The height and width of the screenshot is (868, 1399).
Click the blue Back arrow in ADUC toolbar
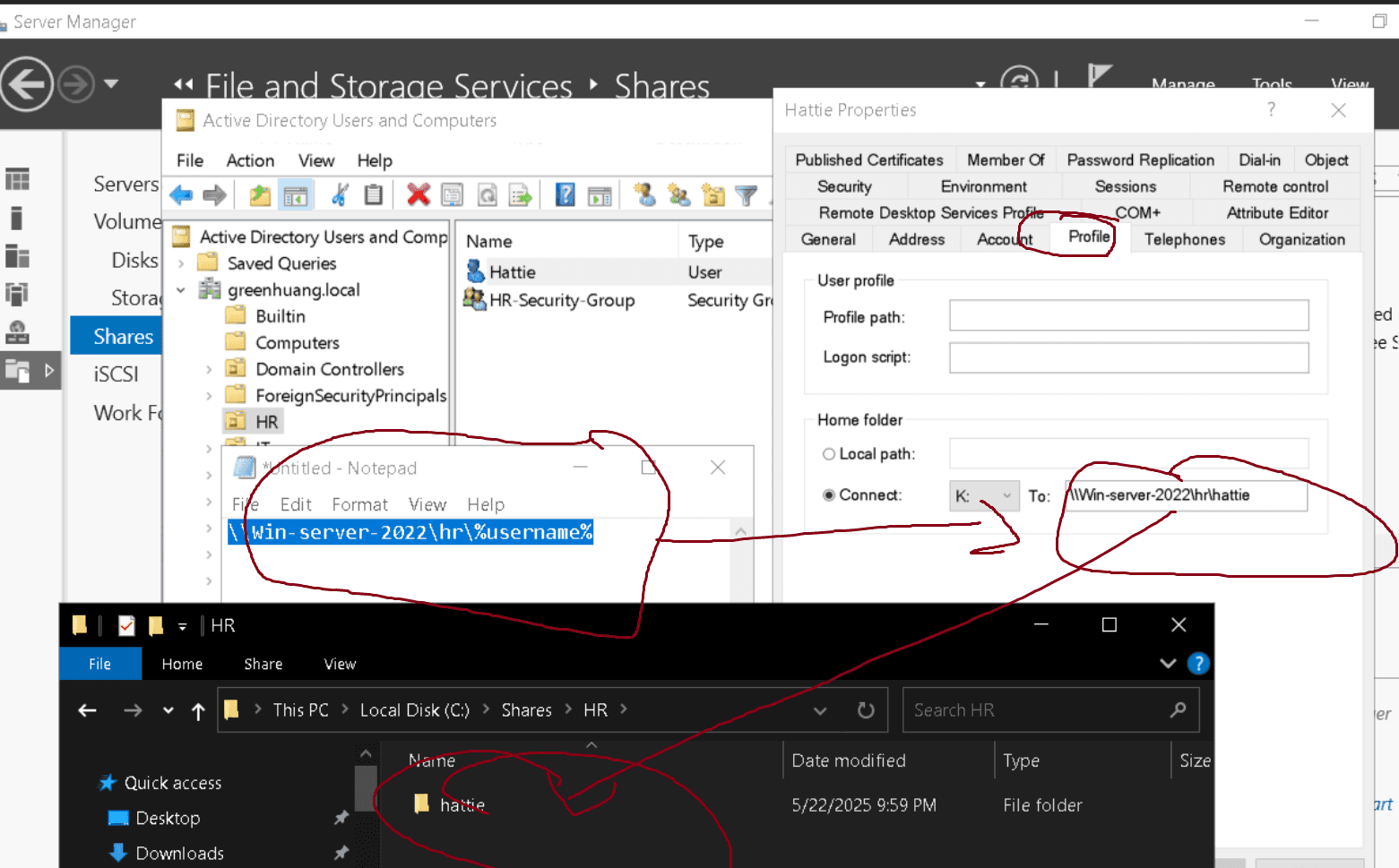181,194
